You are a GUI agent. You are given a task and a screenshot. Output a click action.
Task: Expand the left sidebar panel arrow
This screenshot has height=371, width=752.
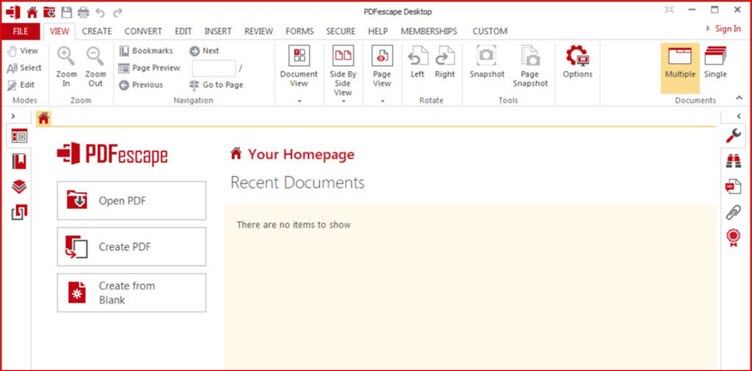click(13, 116)
